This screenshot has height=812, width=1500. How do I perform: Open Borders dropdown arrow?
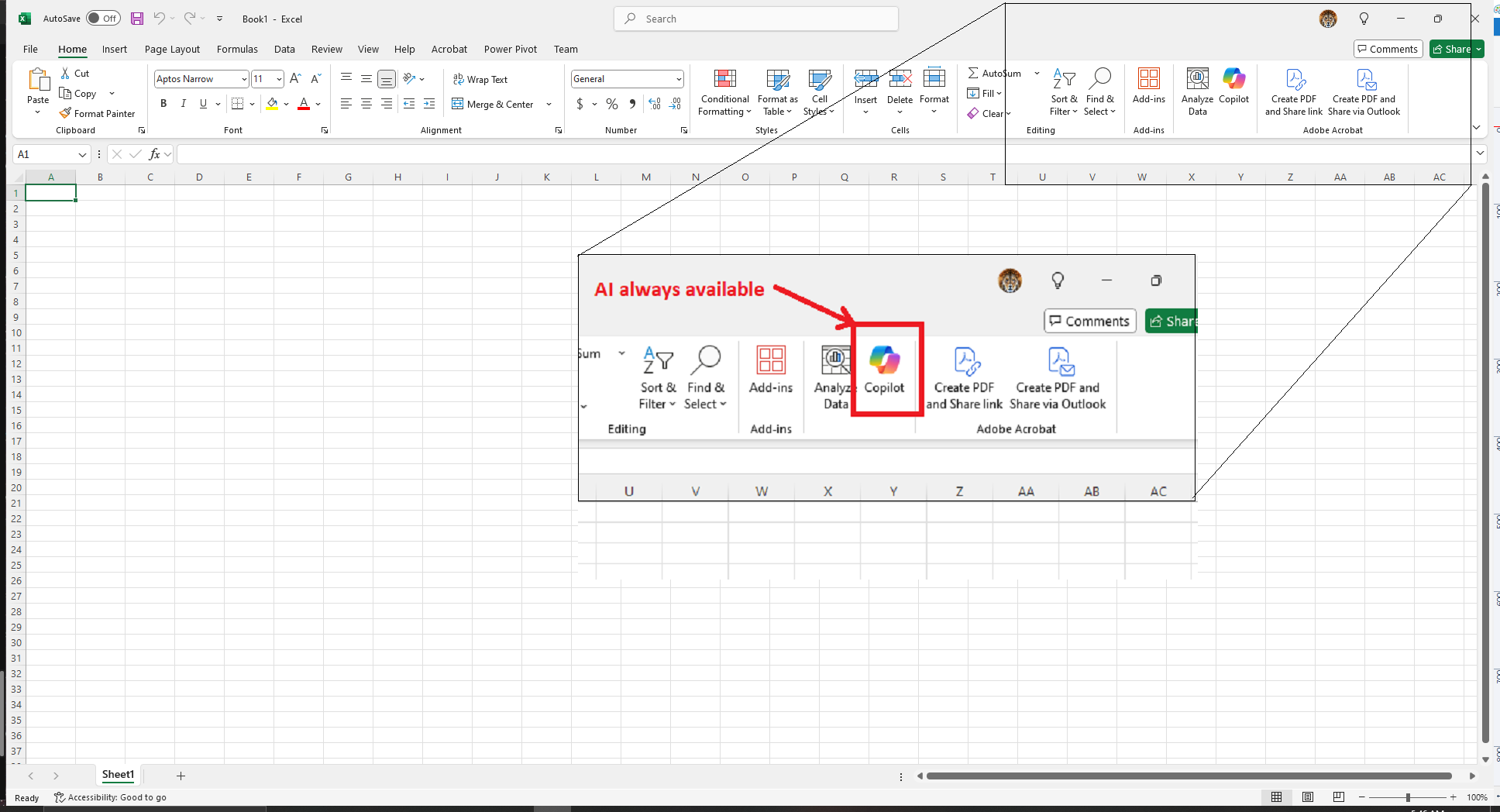tap(252, 104)
